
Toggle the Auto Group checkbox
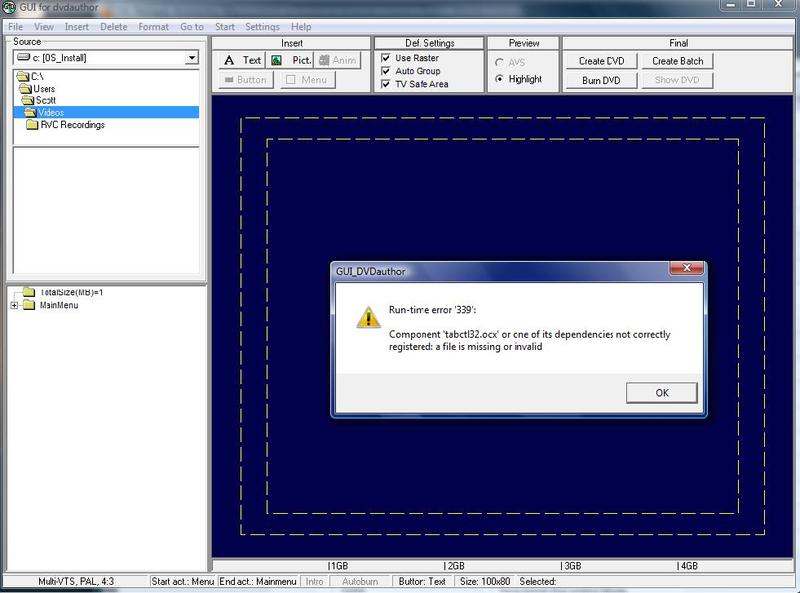click(x=386, y=71)
